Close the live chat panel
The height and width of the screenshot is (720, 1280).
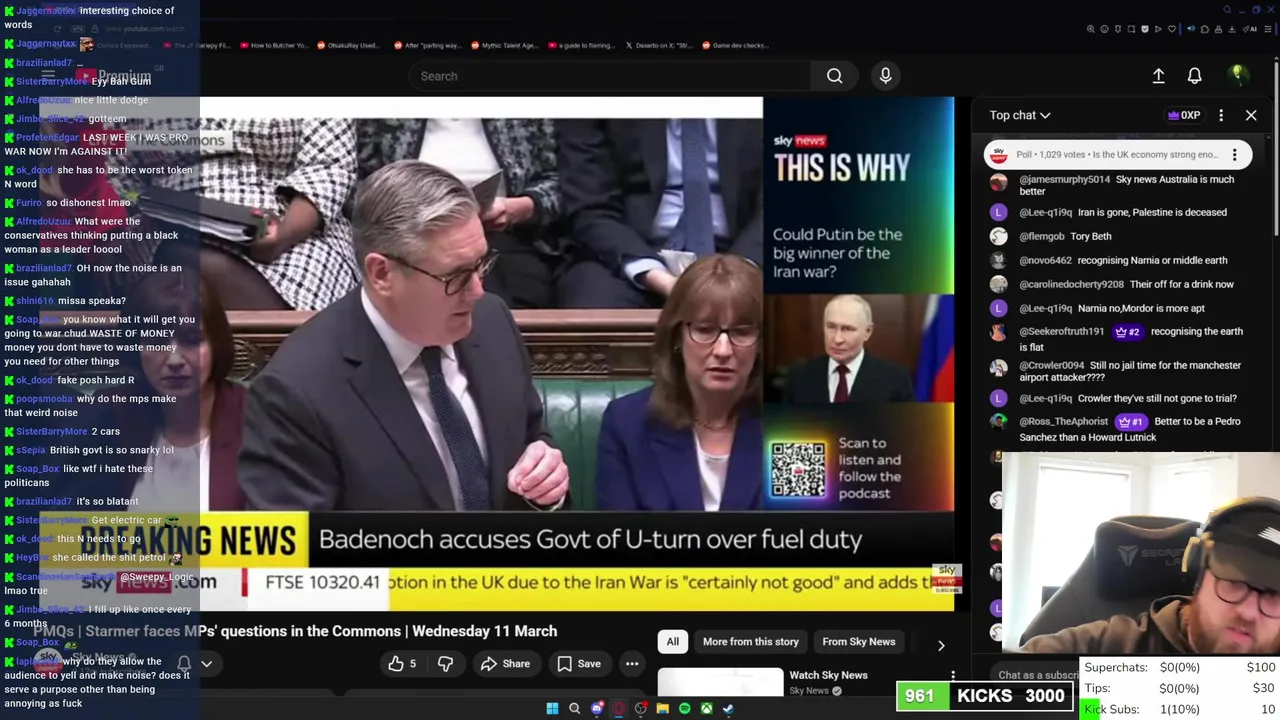point(1251,115)
